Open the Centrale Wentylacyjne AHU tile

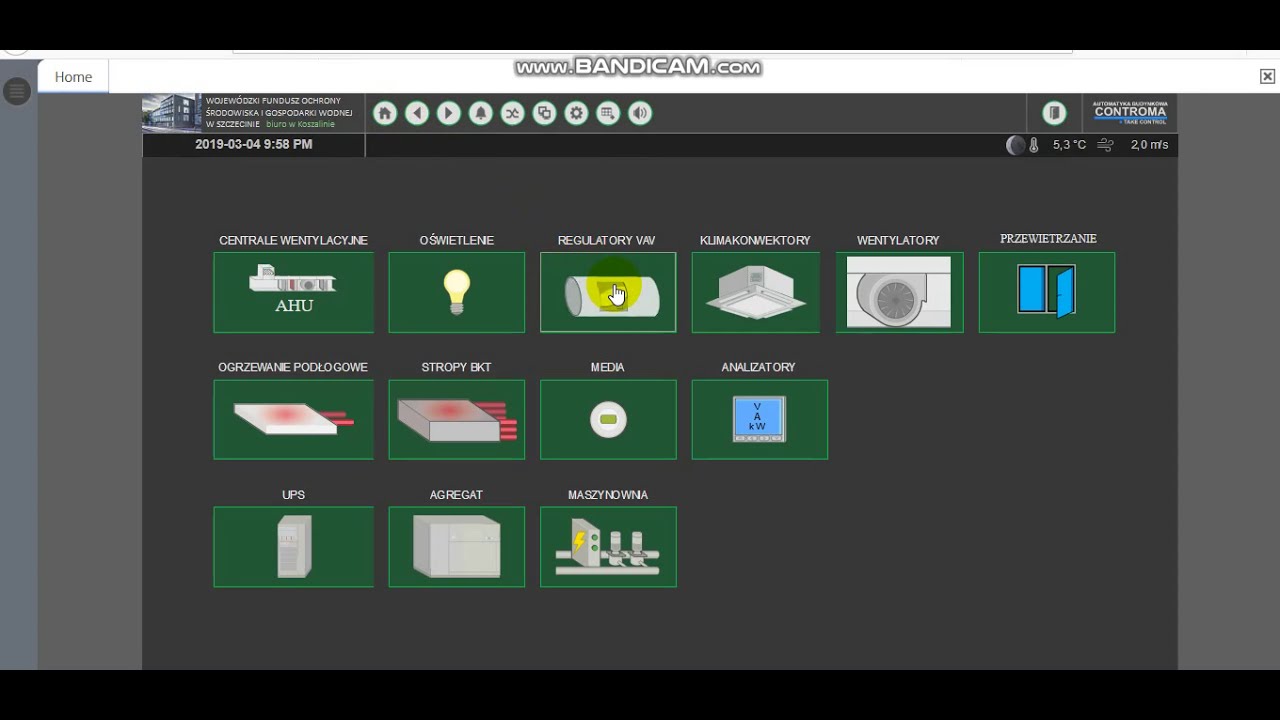[294, 292]
